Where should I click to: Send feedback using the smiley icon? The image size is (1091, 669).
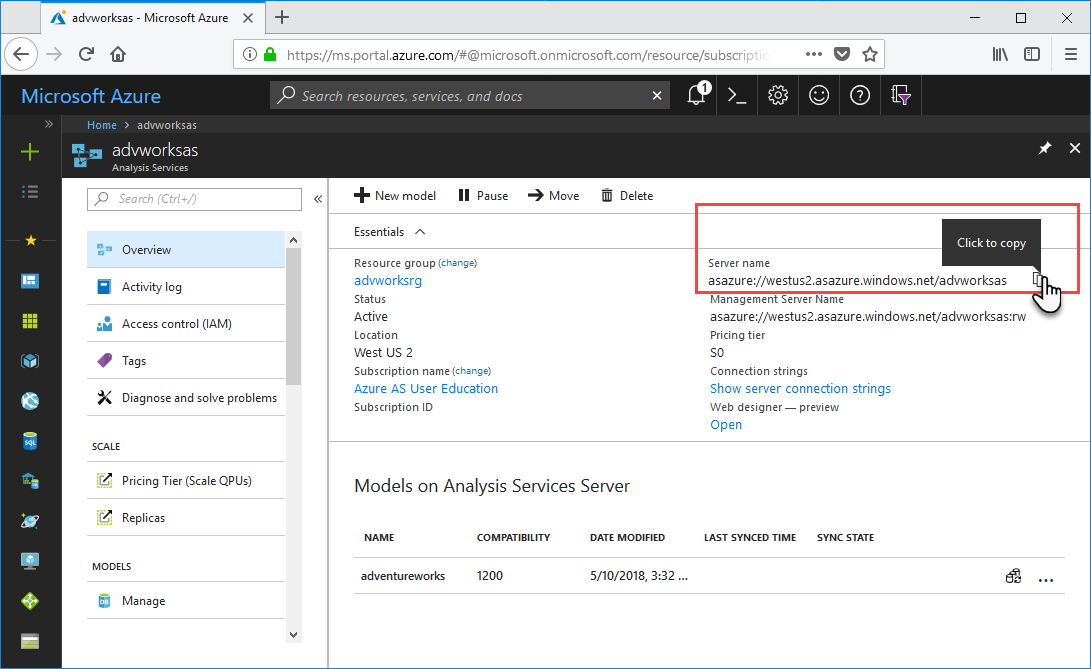819,95
